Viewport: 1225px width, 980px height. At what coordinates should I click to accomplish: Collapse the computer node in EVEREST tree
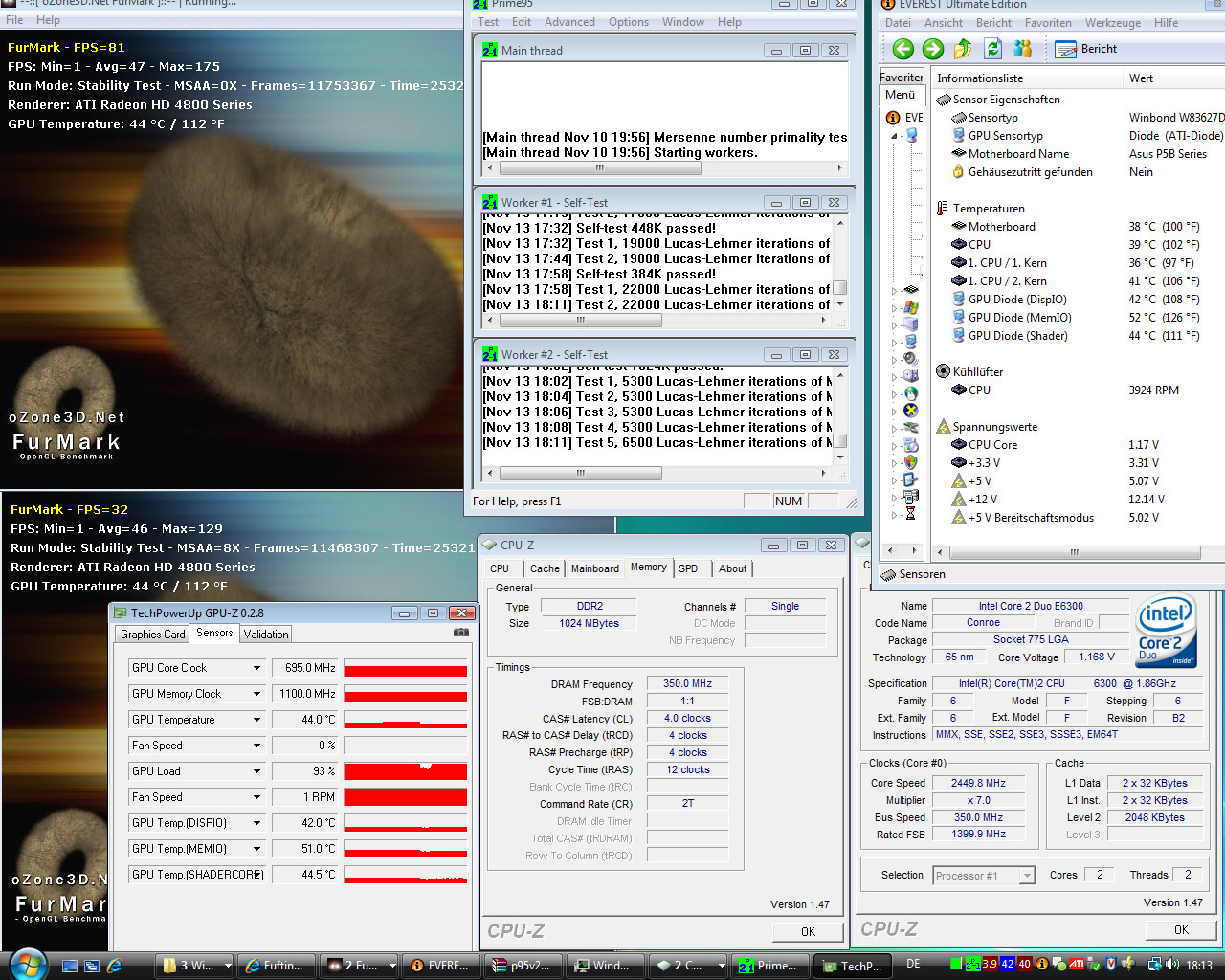pyautogui.click(x=895, y=136)
